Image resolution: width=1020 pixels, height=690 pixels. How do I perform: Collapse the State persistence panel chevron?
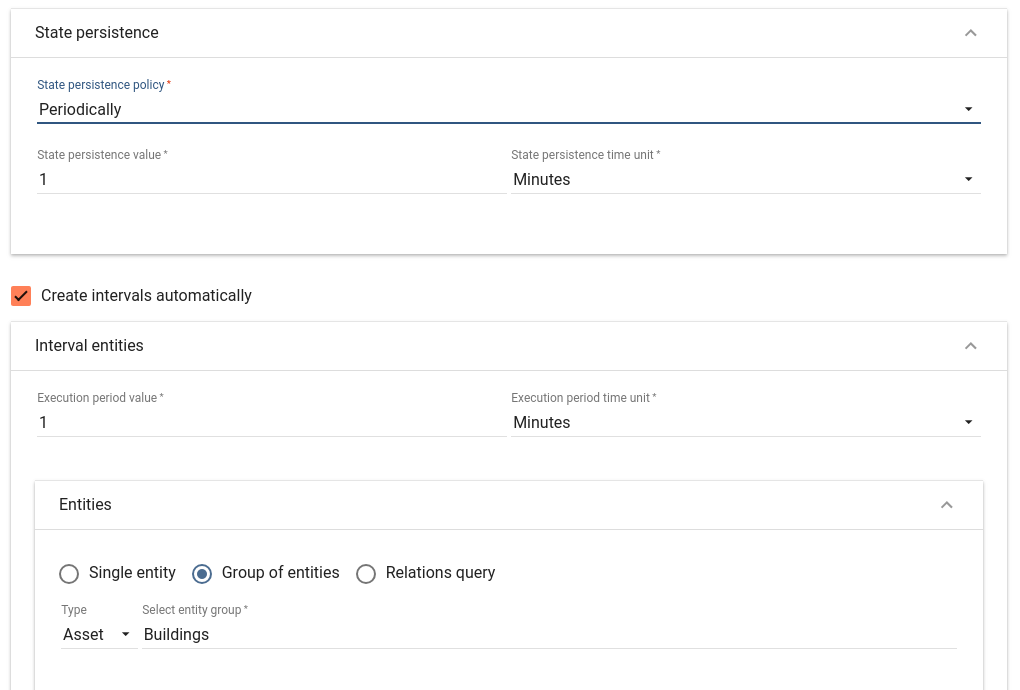969,33
